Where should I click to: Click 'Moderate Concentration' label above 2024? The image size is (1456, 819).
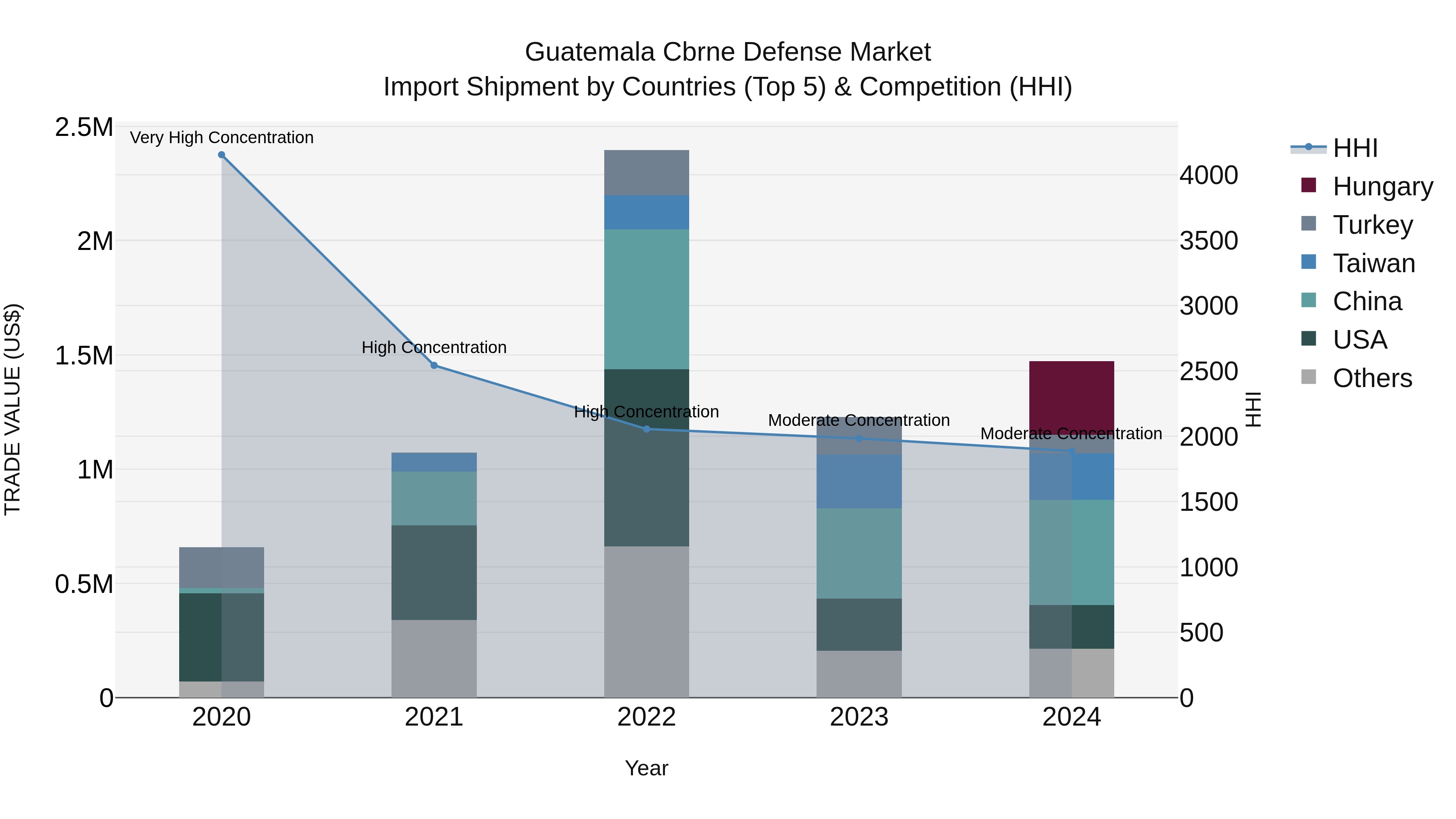[1072, 434]
